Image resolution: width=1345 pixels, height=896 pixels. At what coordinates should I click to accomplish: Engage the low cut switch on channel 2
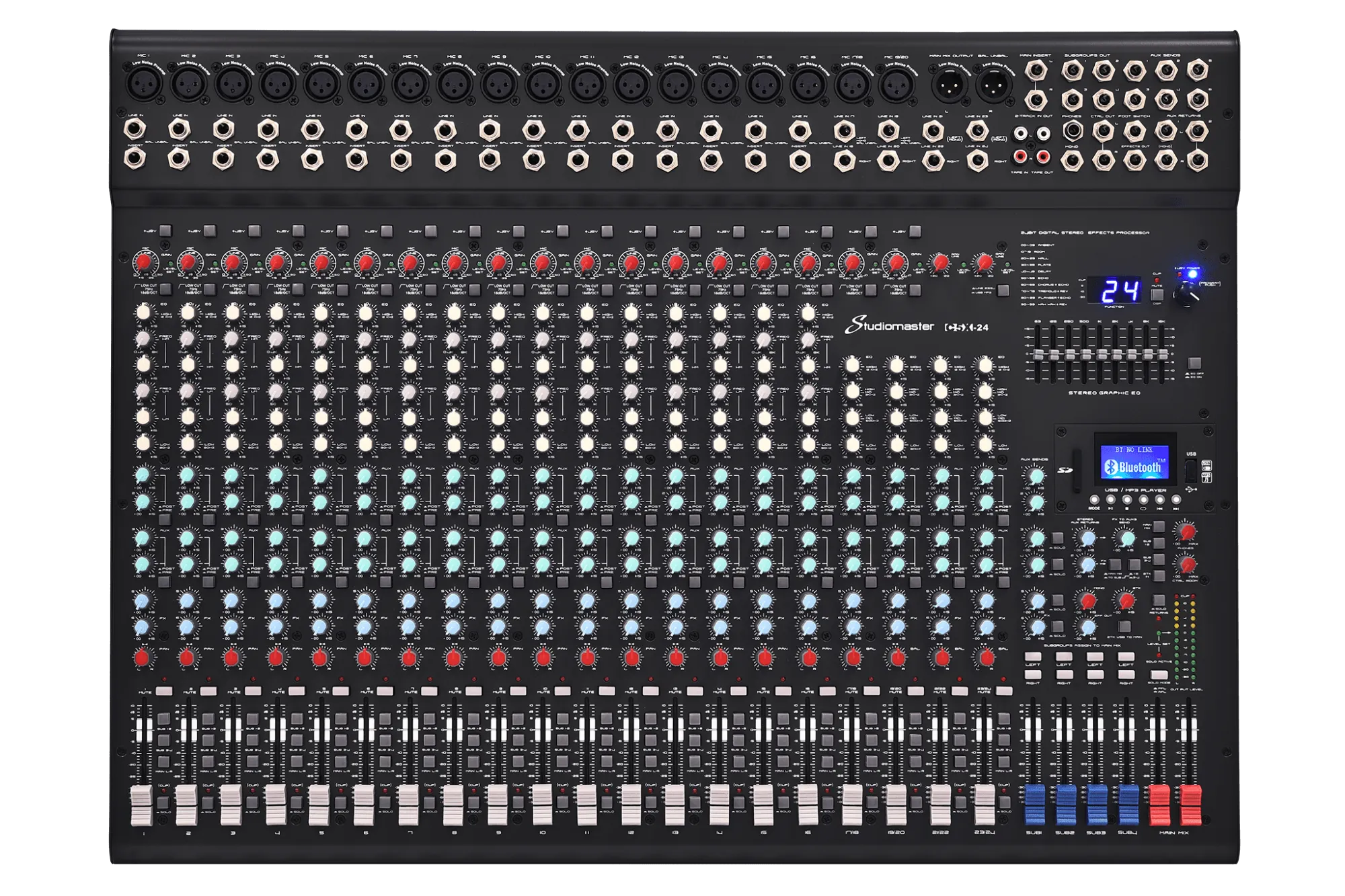click(x=210, y=290)
